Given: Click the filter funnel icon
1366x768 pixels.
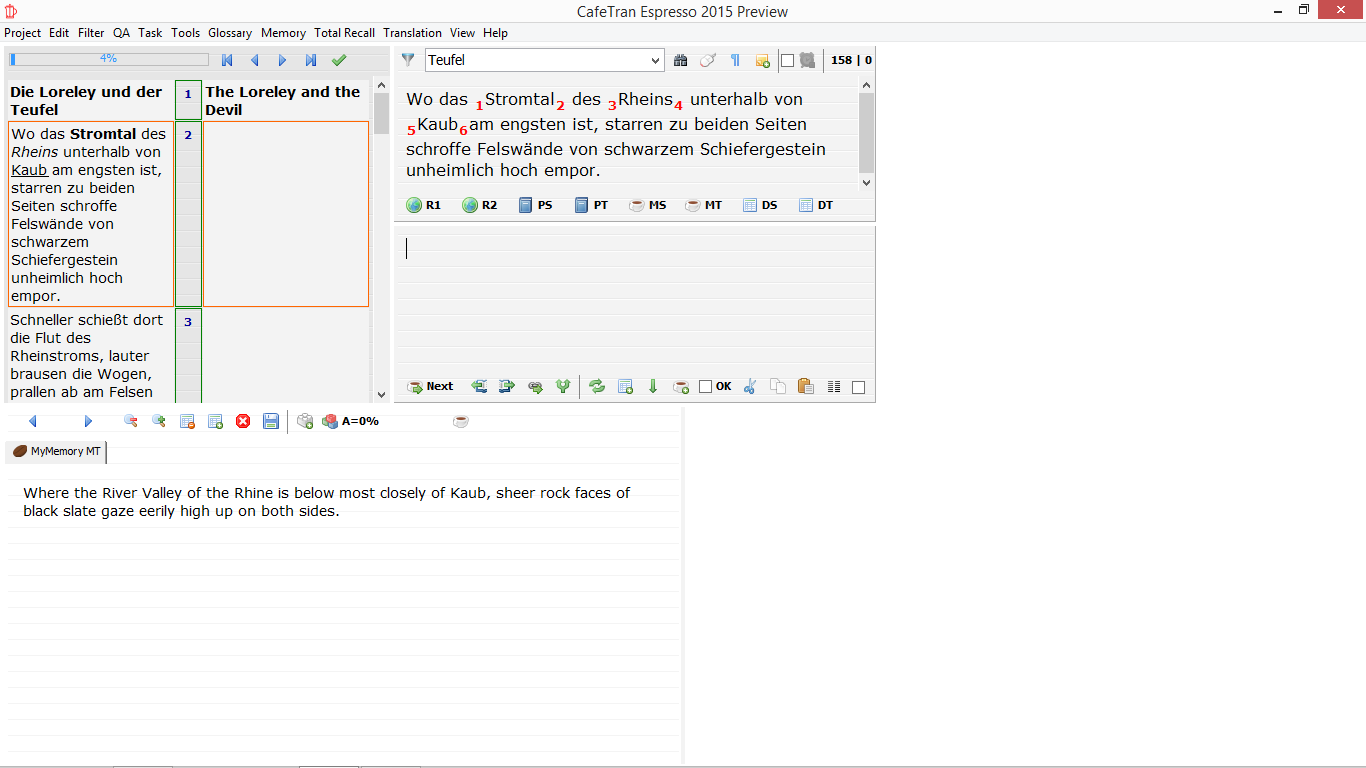Looking at the screenshot, I should click(x=408, y=60).
